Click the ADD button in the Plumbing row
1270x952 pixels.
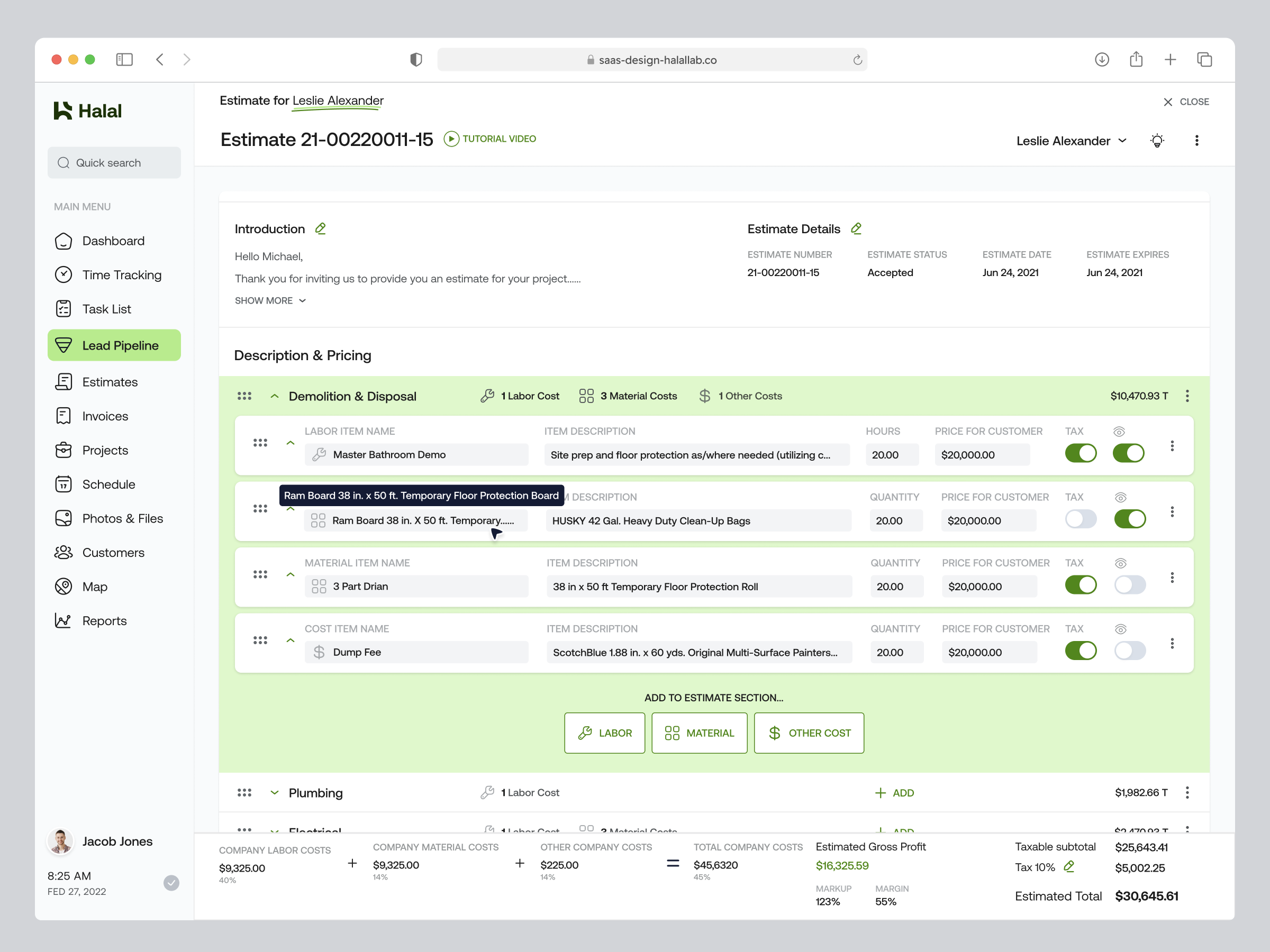click(894, 792)
